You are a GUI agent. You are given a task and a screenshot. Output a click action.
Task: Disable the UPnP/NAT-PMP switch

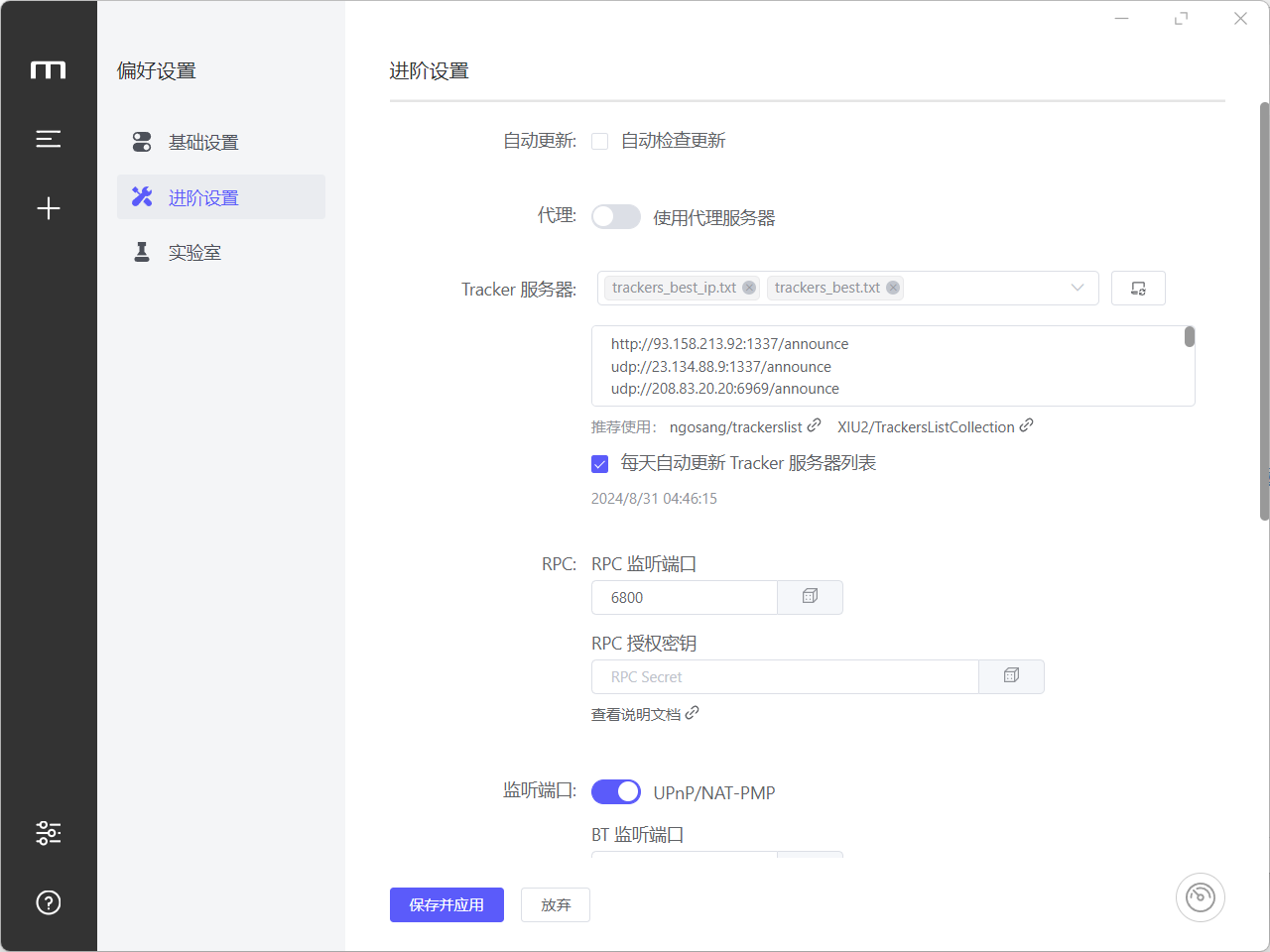click(616, 792)
